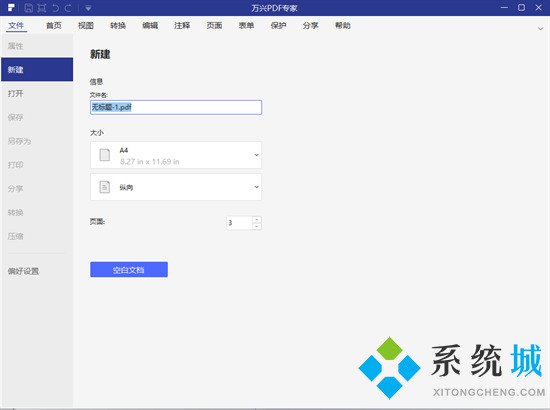Open the 文件 menu tab
Image resolution: width=550 pixels, height=410 pixels.
point(16,26)
